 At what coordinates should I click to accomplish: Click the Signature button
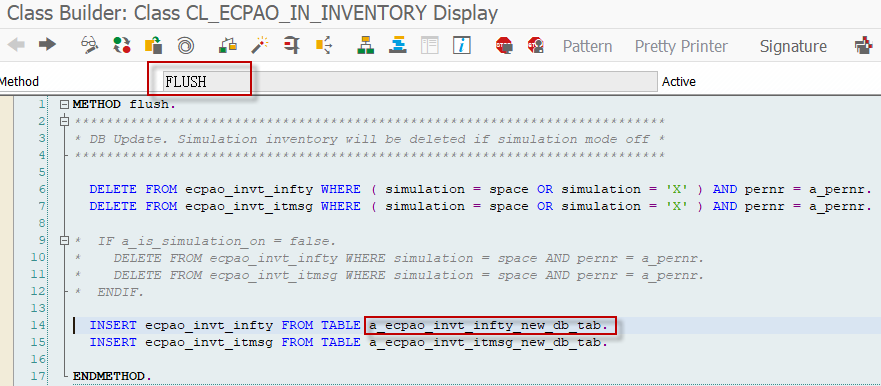pos(793,46)
